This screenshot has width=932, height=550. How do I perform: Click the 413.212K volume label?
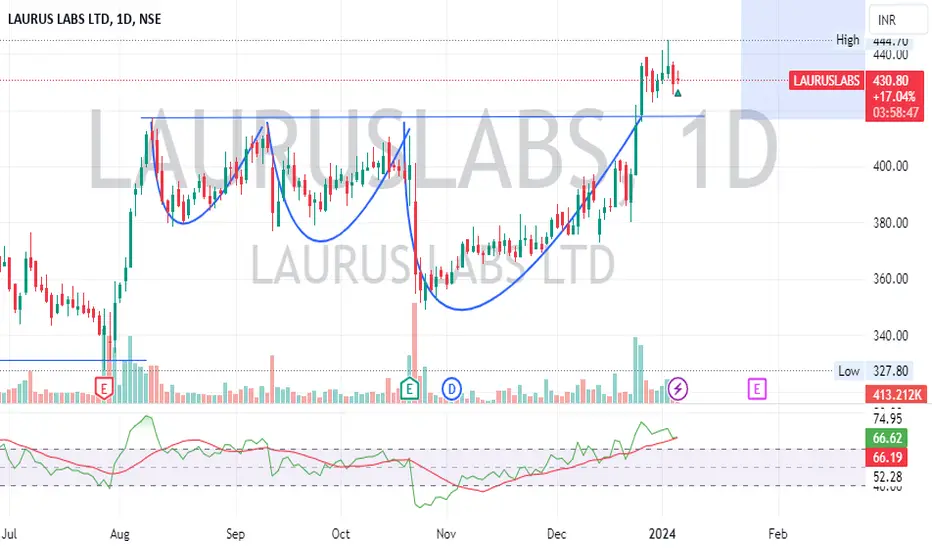click(x=896, y=394)
